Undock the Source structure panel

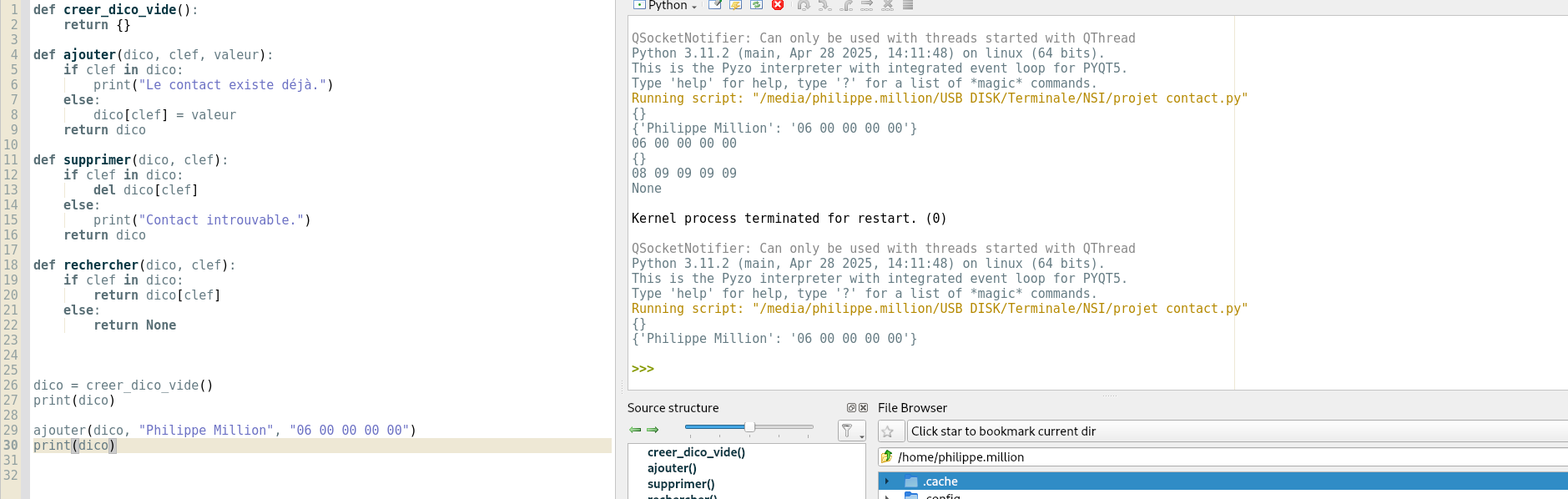851,408
